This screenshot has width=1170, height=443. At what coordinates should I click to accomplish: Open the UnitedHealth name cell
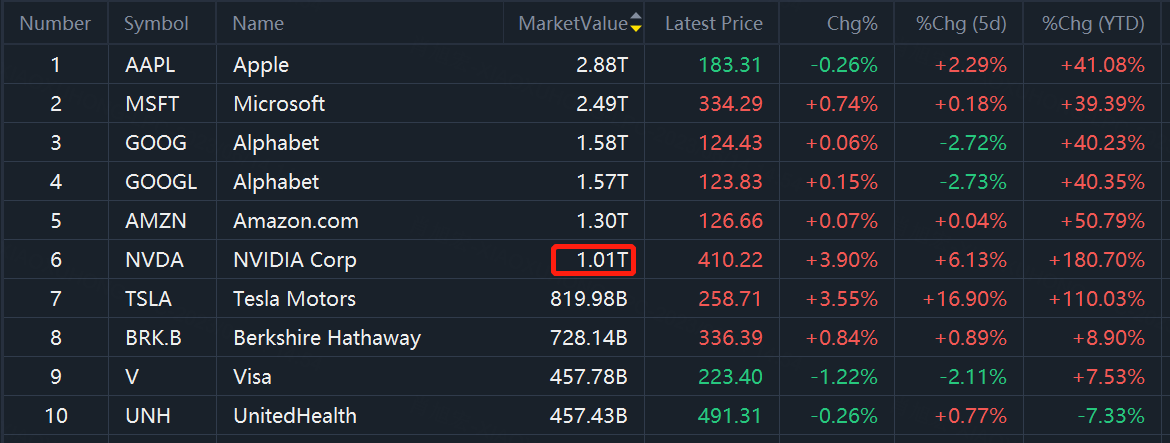[295, 415]
